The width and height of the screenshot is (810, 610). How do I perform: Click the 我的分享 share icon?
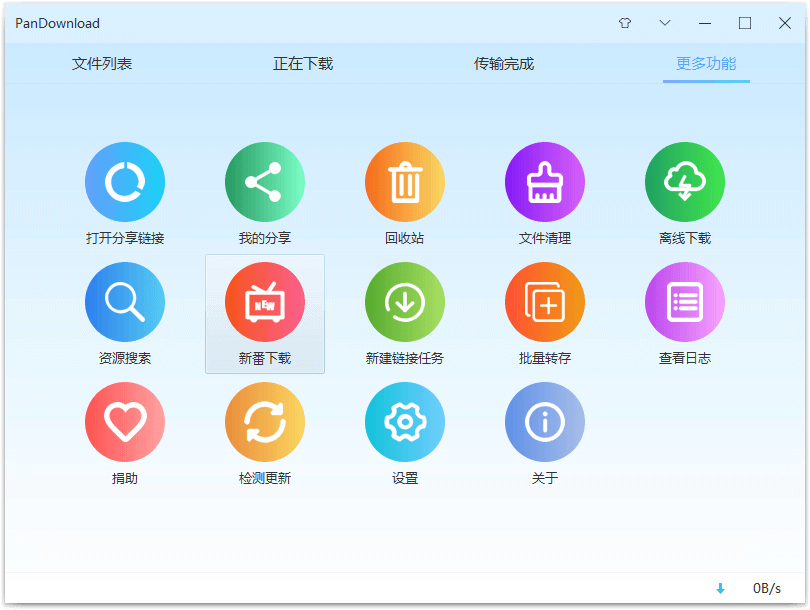coord(265,182)
